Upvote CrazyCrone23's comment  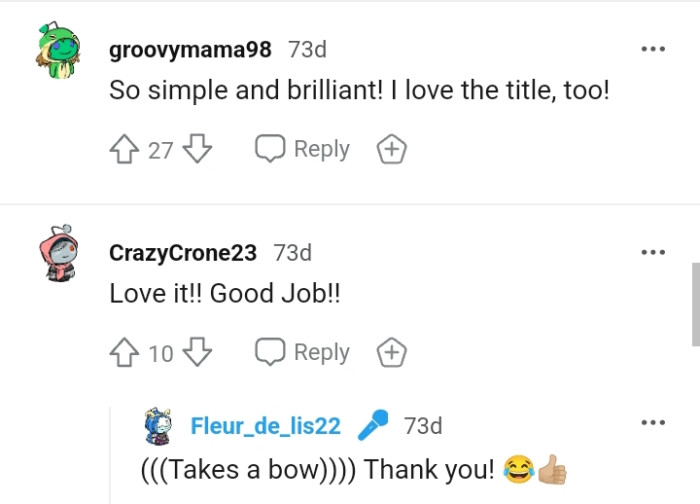[123, 353]
